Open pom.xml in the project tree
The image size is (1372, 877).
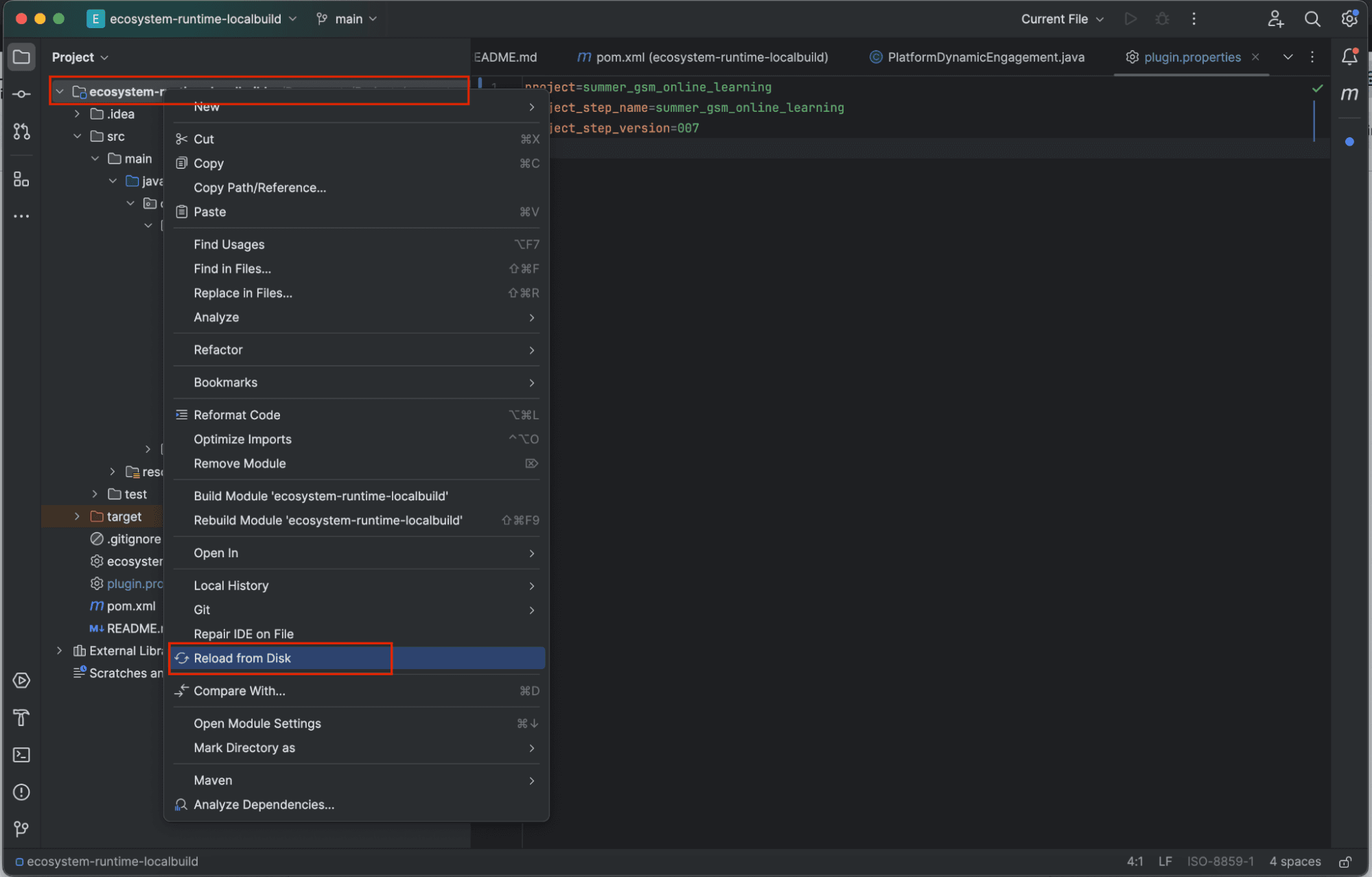130,606
